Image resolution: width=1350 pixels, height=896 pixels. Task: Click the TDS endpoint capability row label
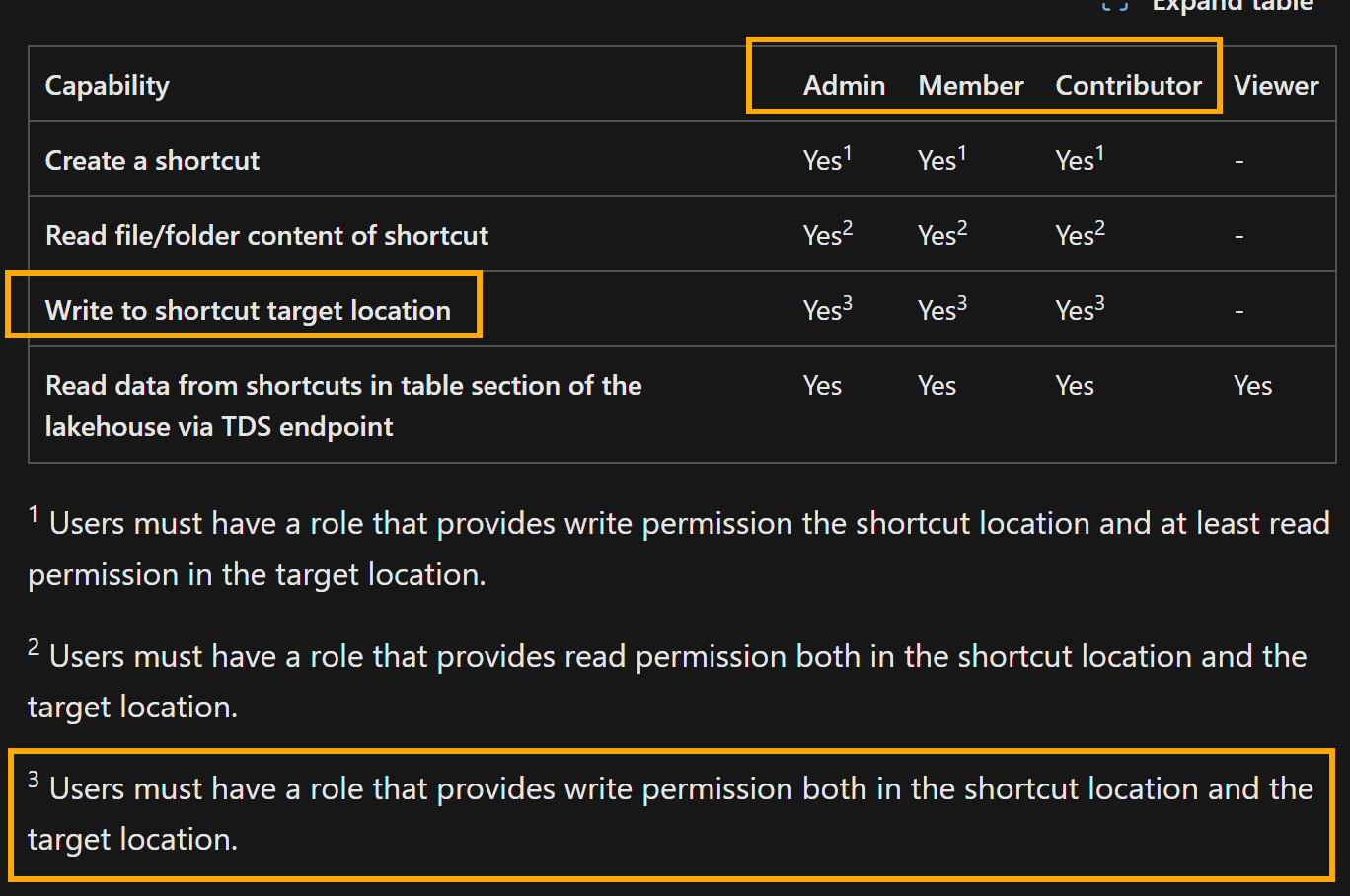coord(343,406)
